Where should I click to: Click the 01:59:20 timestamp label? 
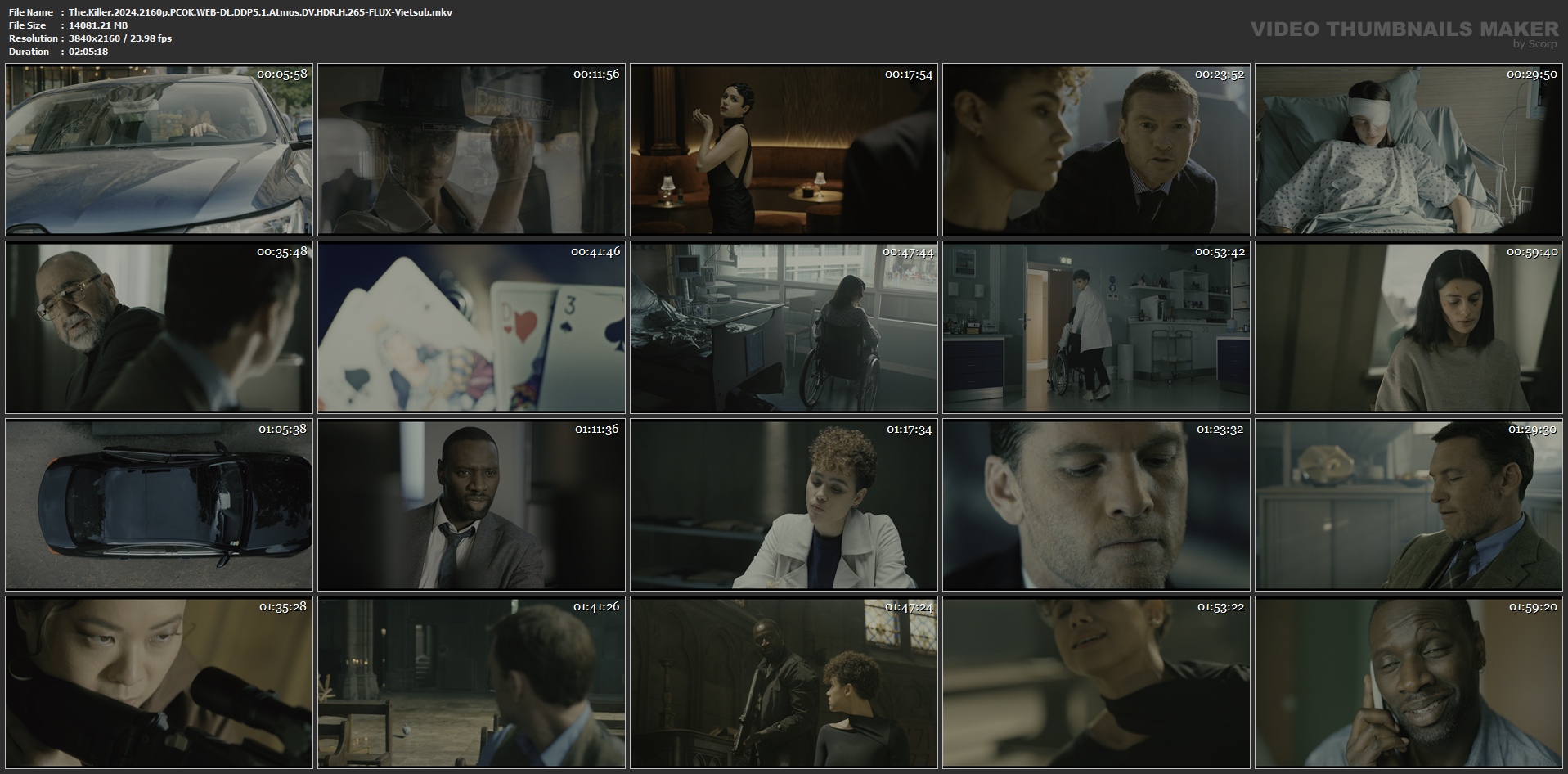coord(1533,607)
